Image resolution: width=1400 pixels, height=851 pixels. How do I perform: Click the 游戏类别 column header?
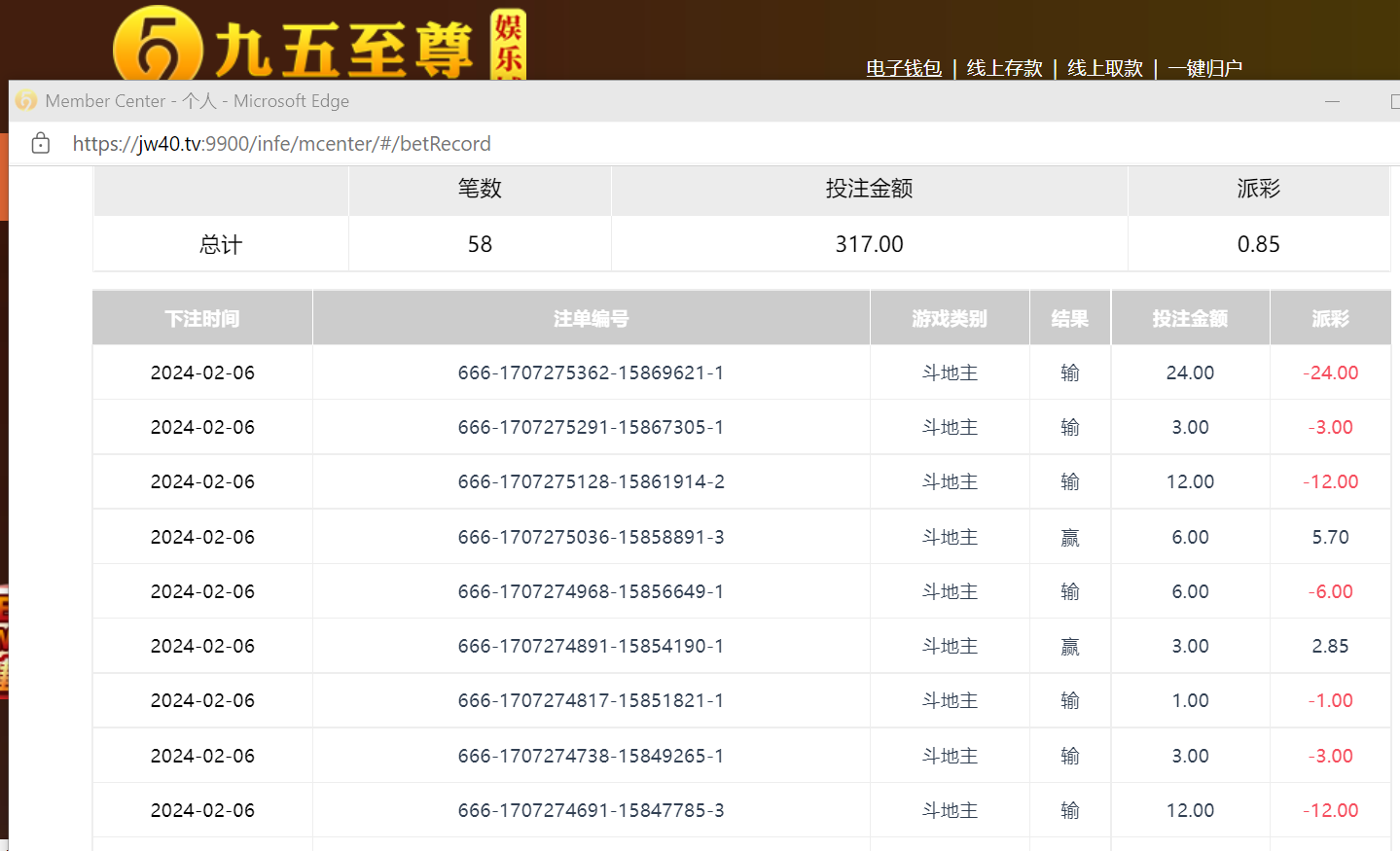tap(950, 318)
